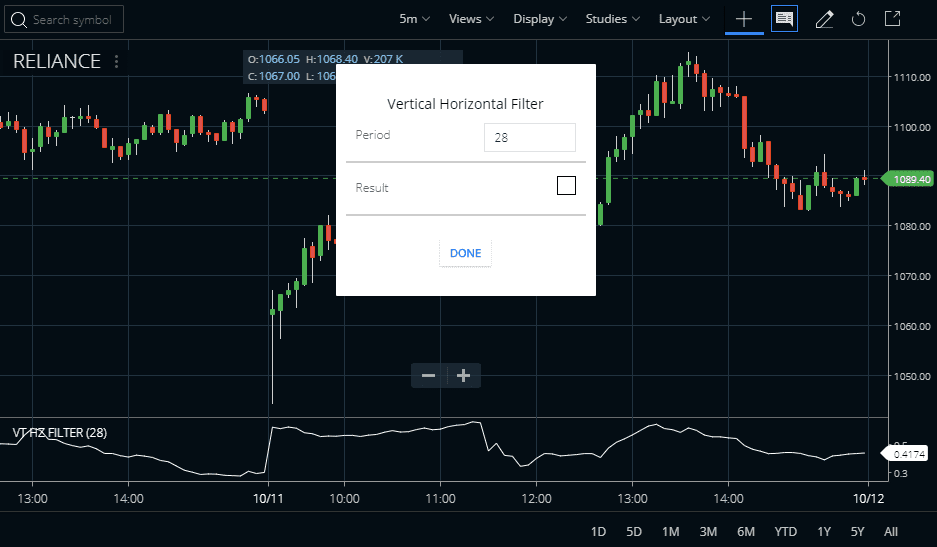Open the drawing pencil tool
Viewport: 937px width, 547px height.
click(825, 20)
